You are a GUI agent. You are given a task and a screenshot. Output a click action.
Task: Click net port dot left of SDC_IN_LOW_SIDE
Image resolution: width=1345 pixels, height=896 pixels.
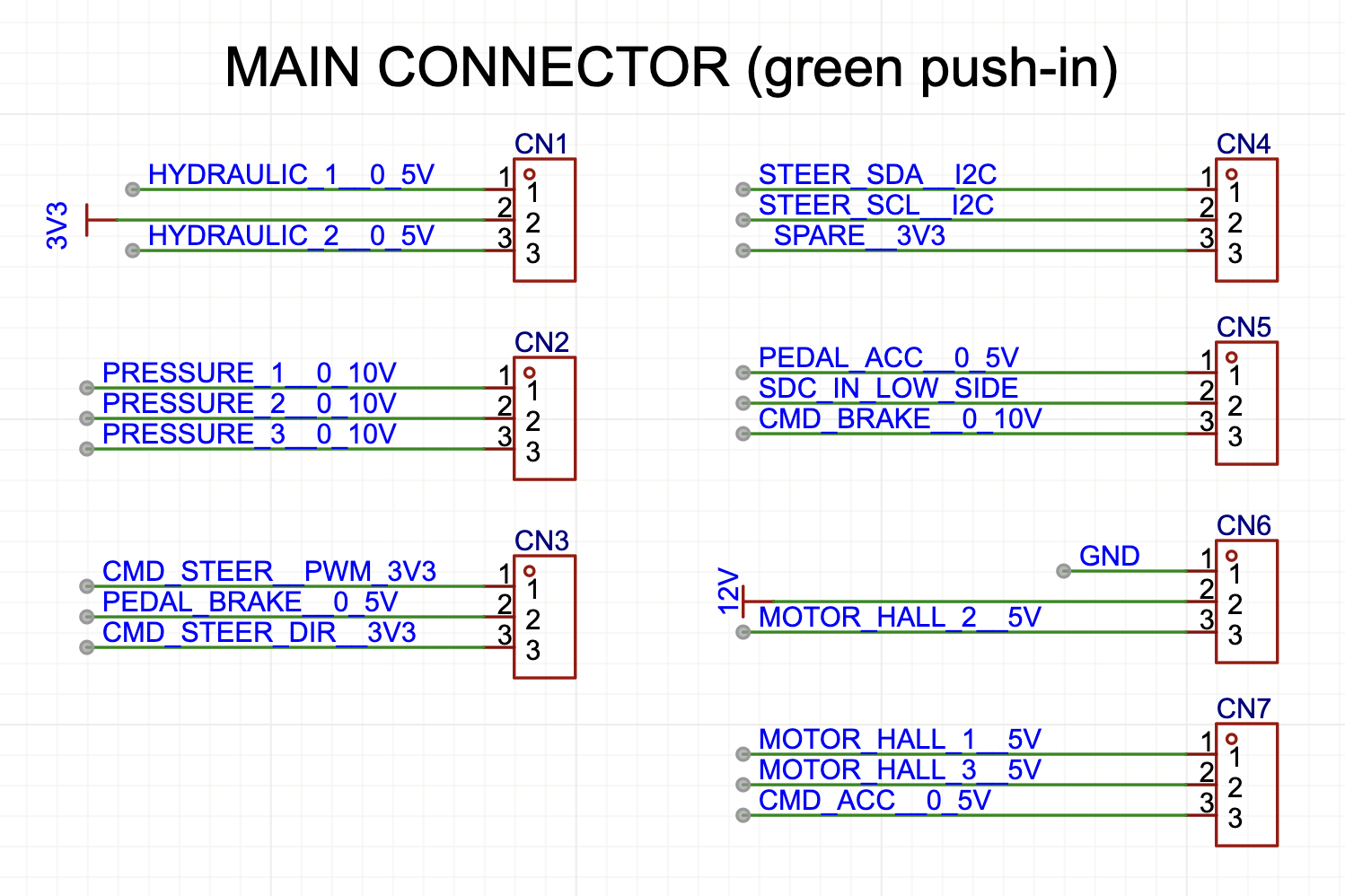(743, 403)
